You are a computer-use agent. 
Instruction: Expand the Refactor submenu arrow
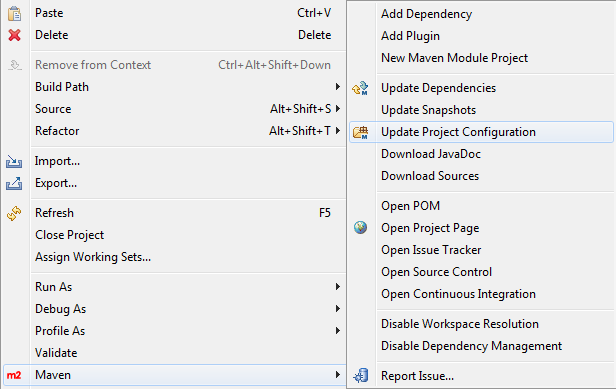point(337,130)
